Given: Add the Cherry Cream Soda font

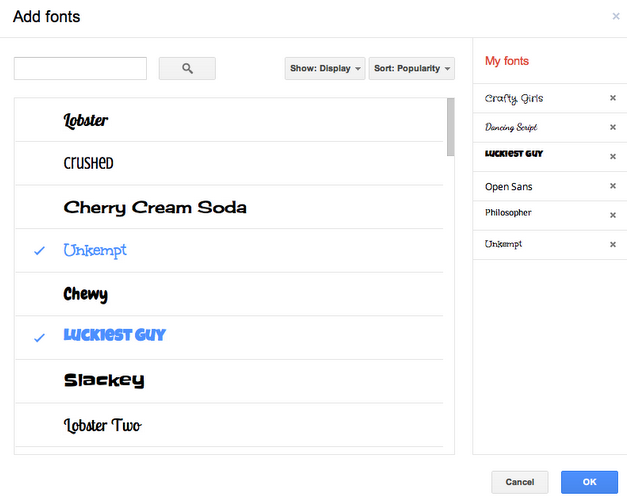Looking at the screenshot, I should (155, 208).
